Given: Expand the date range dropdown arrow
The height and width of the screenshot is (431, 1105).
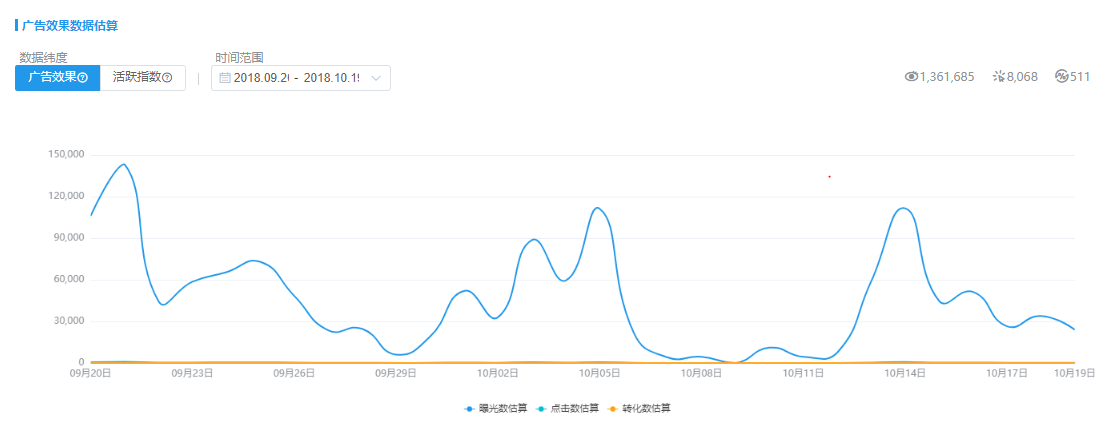Looking at the screenshot, I should point(376,78).
